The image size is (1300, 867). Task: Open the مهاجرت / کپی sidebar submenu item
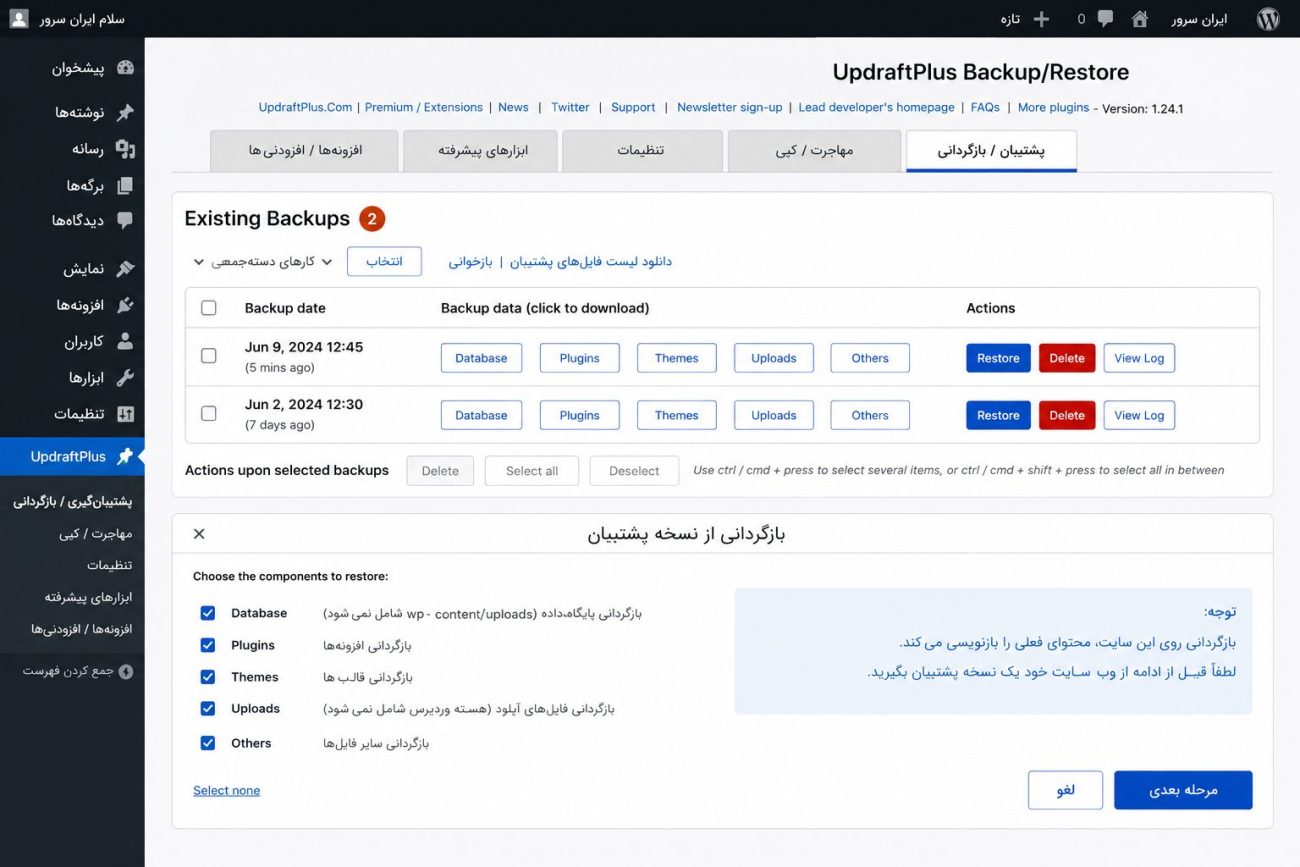(96, 534)
